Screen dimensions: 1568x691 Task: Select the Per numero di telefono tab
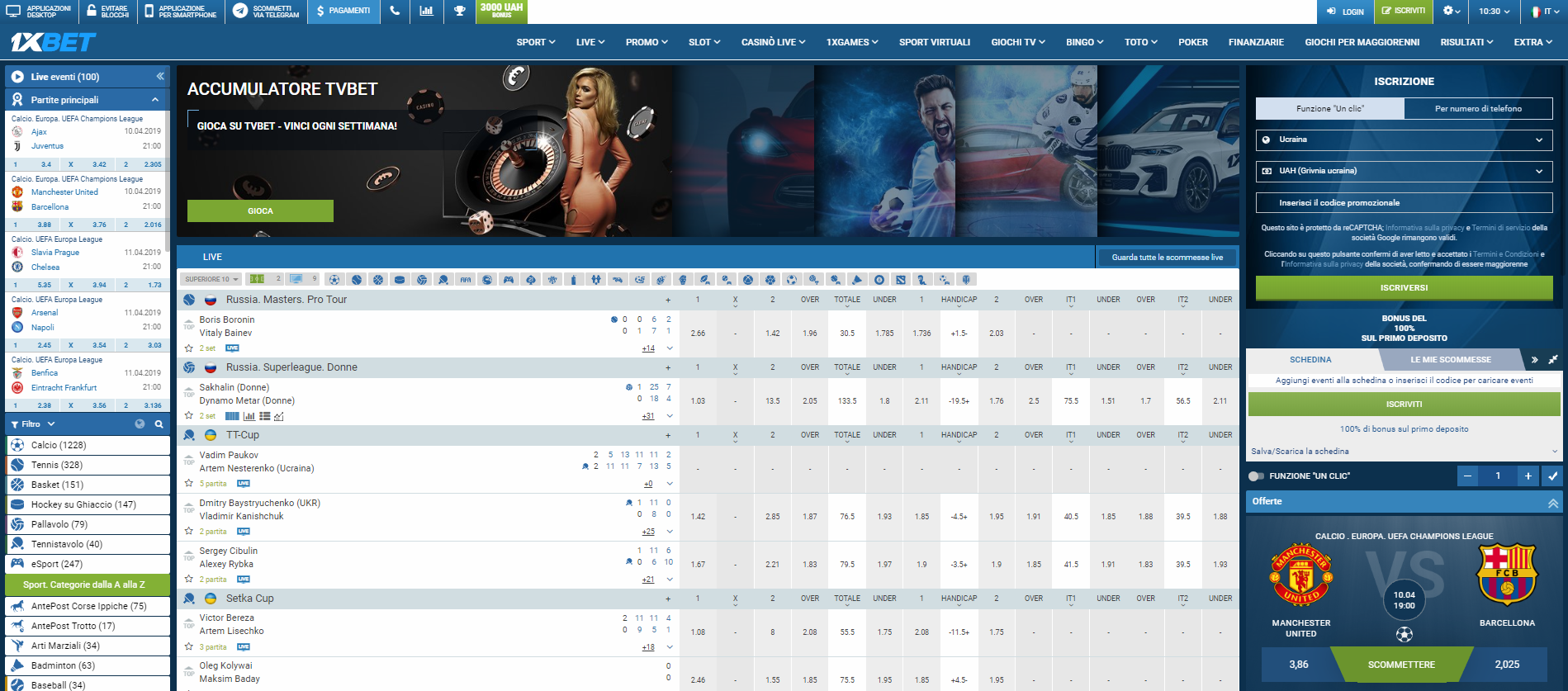click(x=1478, y=108)
